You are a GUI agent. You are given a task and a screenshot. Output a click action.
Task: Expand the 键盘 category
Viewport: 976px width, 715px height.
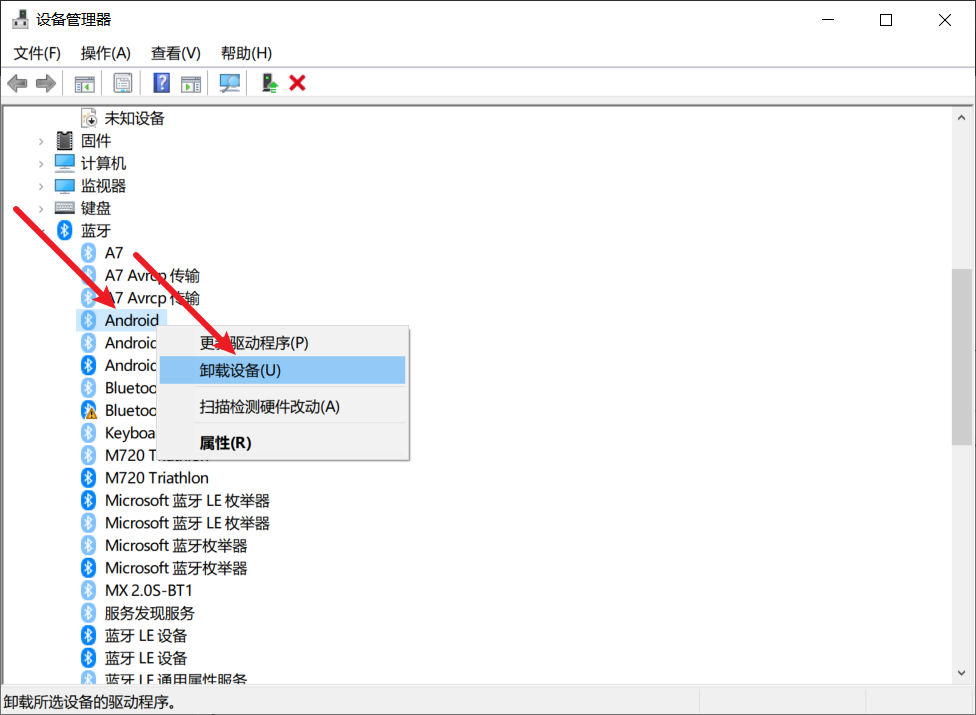(x=41, y=208)
